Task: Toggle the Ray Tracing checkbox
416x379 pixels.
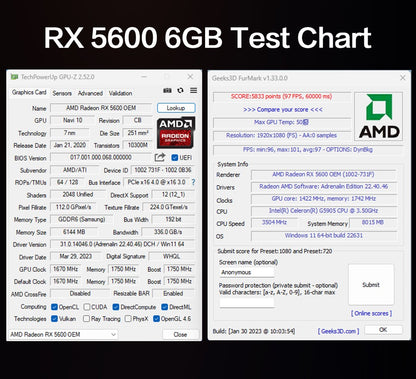Action: tap(86, 319)
